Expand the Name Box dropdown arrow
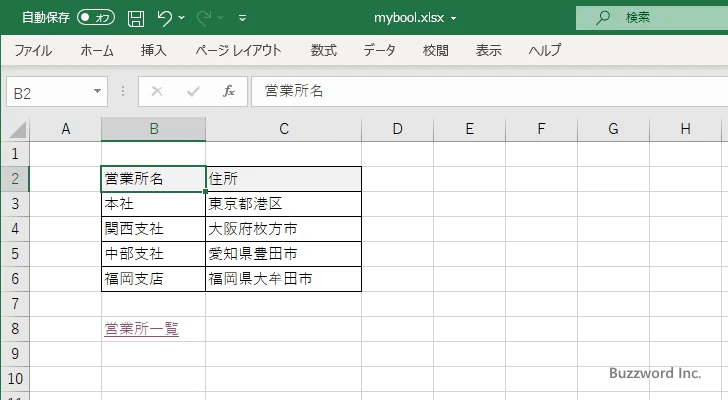The width and height of the screenshot is (728, 400). [97, 91]
